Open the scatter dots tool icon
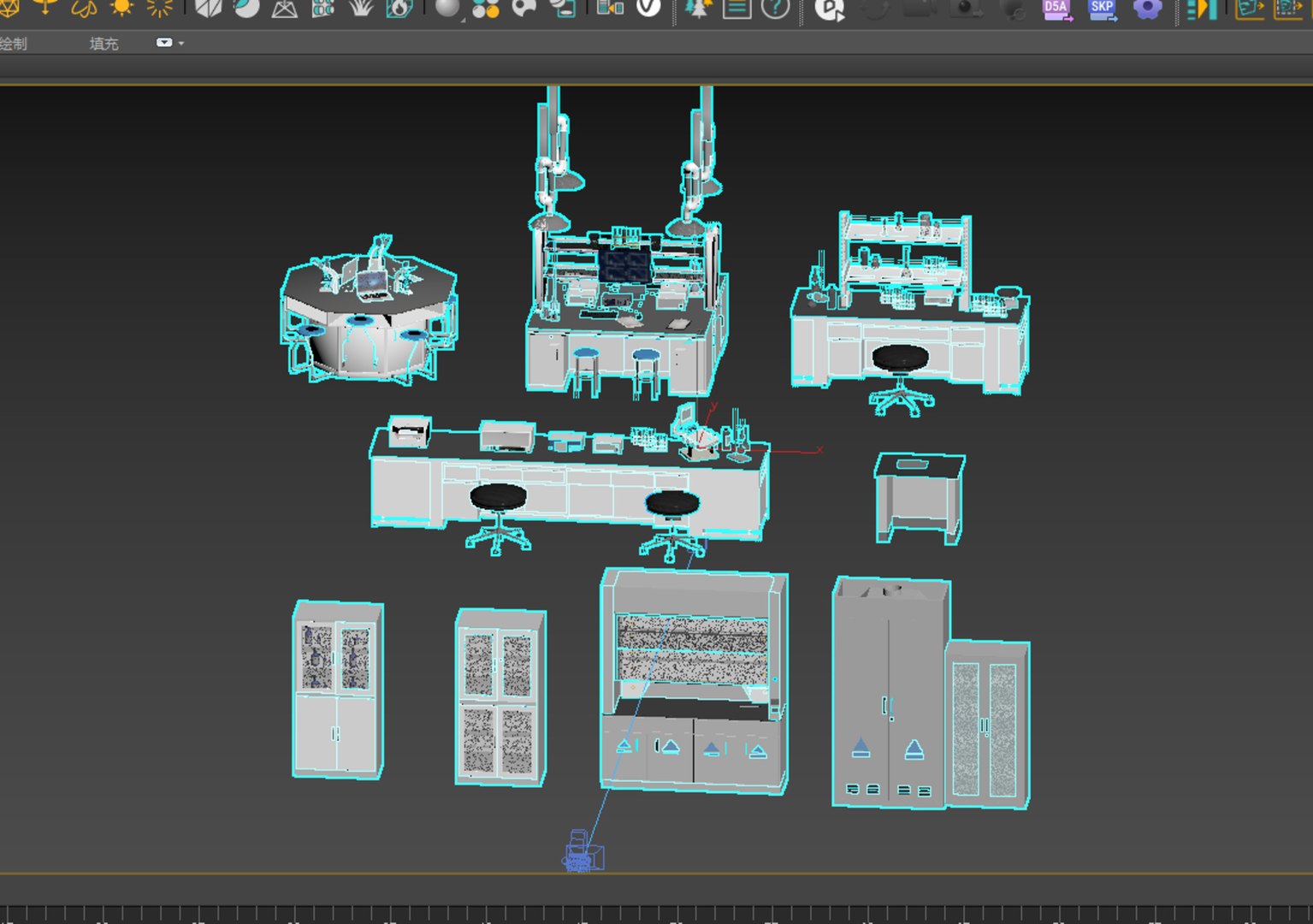The width and height of the screenshot is (1313, 924). coord(323,8)
